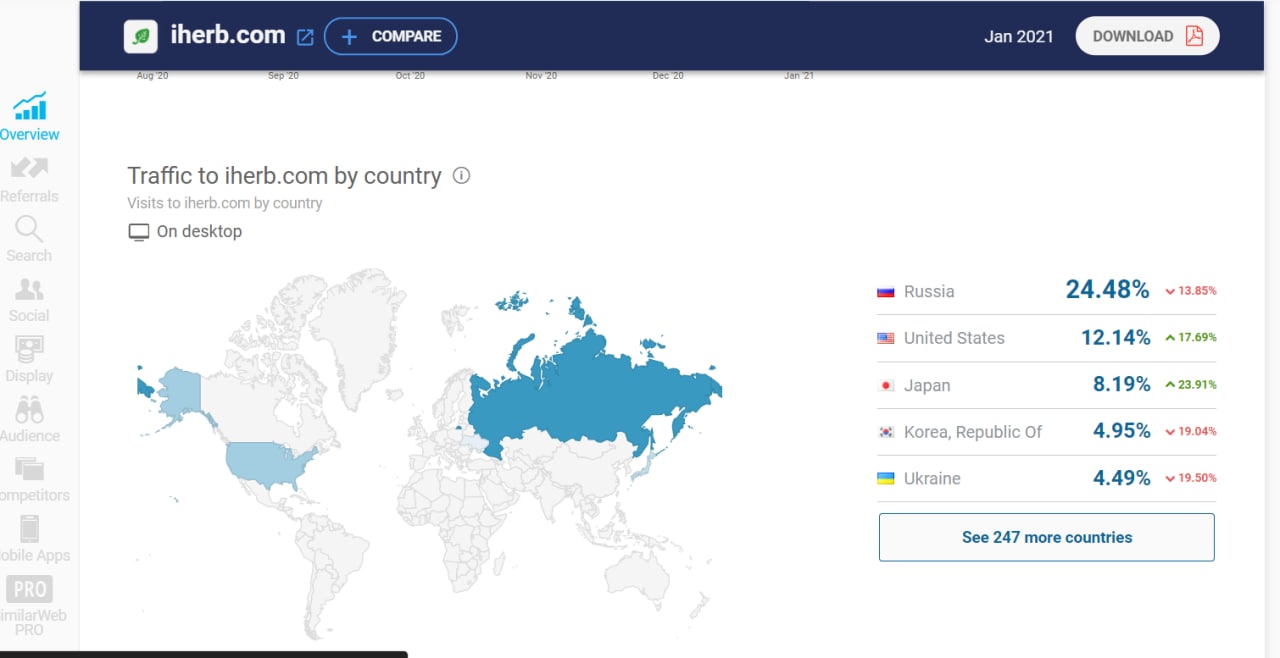This screenshot has width=1280, height=658.
Task: Click the Russia flag icon
Action: pyautogui.click(x=886, y=292)
